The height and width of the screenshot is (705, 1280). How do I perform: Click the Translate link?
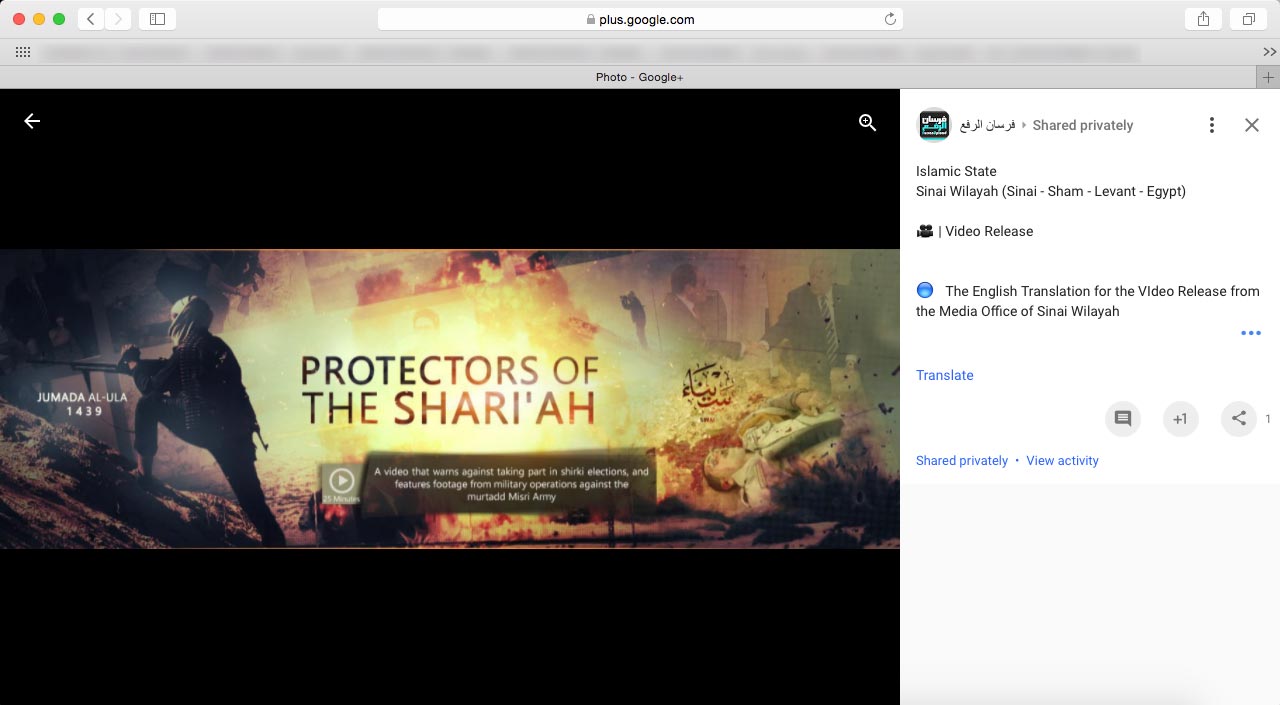[x=944, y=375]
